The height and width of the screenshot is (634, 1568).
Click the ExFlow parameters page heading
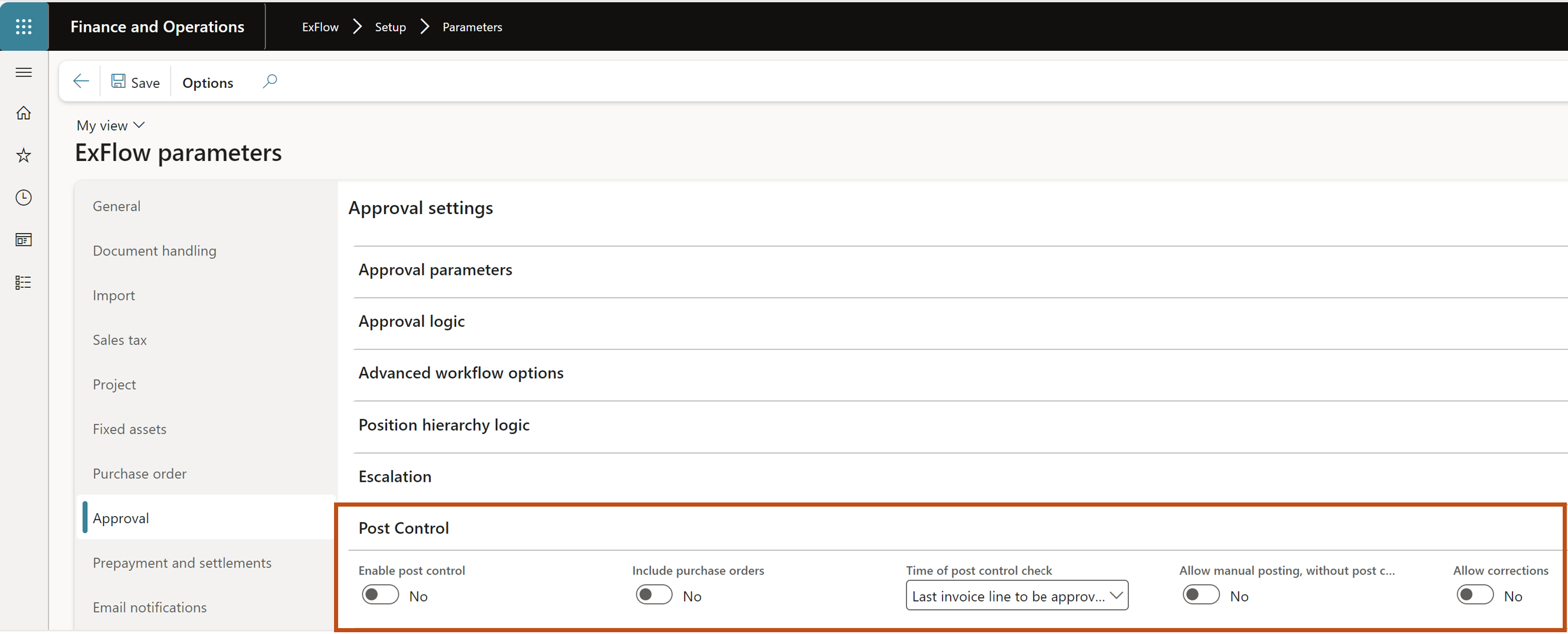point(178,153)
